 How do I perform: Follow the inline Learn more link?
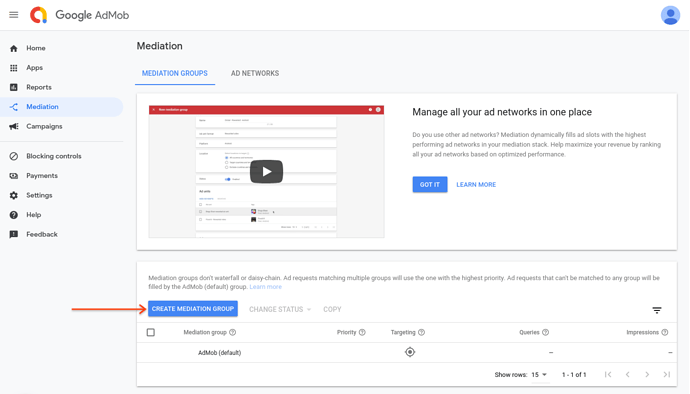coord(265,287)
